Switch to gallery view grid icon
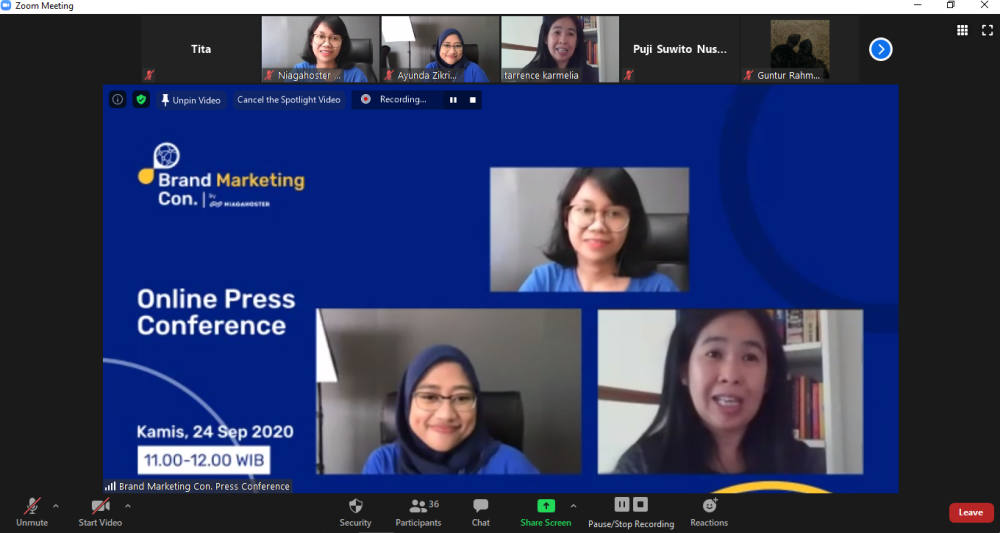Image resolution: width=1000 pixels, height=533 pixels. [x=962, y=30]
